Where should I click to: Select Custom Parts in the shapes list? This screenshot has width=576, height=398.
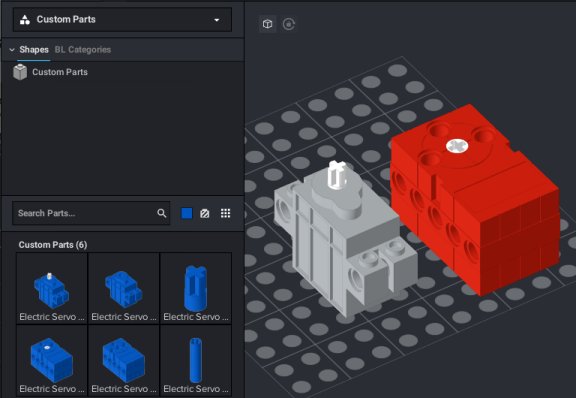click(x=60, y=72)
